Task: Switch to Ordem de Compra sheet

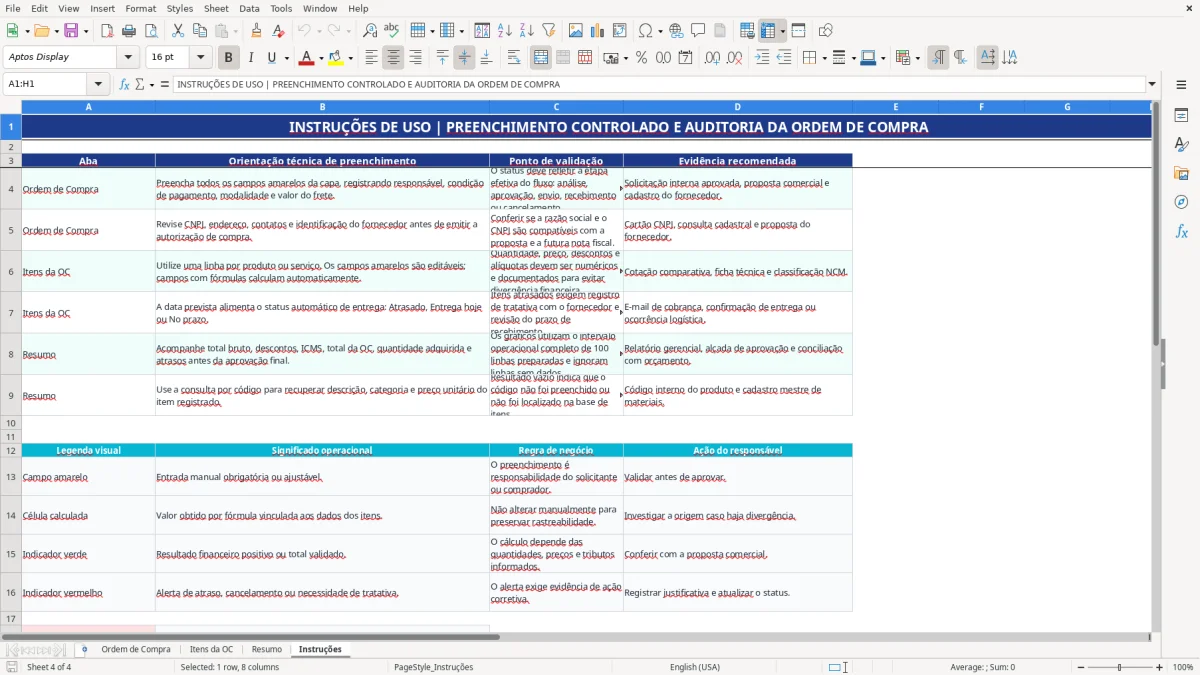Action: click(x=136, y=650)
